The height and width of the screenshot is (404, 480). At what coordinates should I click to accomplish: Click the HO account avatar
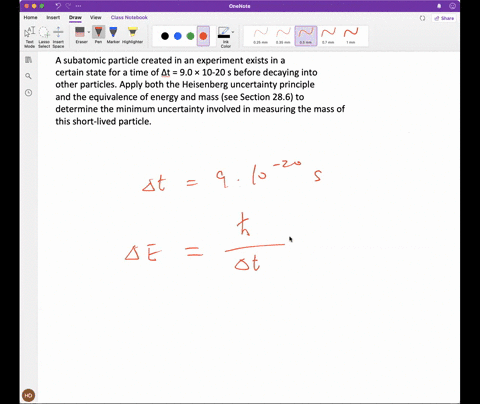(x=29, y=395)
